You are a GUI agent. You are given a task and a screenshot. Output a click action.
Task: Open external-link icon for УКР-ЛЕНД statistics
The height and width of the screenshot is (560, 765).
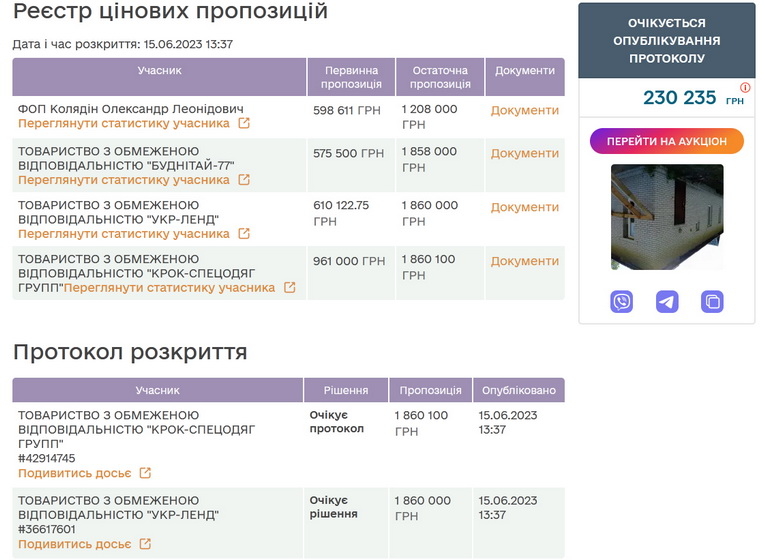(244, 234)
